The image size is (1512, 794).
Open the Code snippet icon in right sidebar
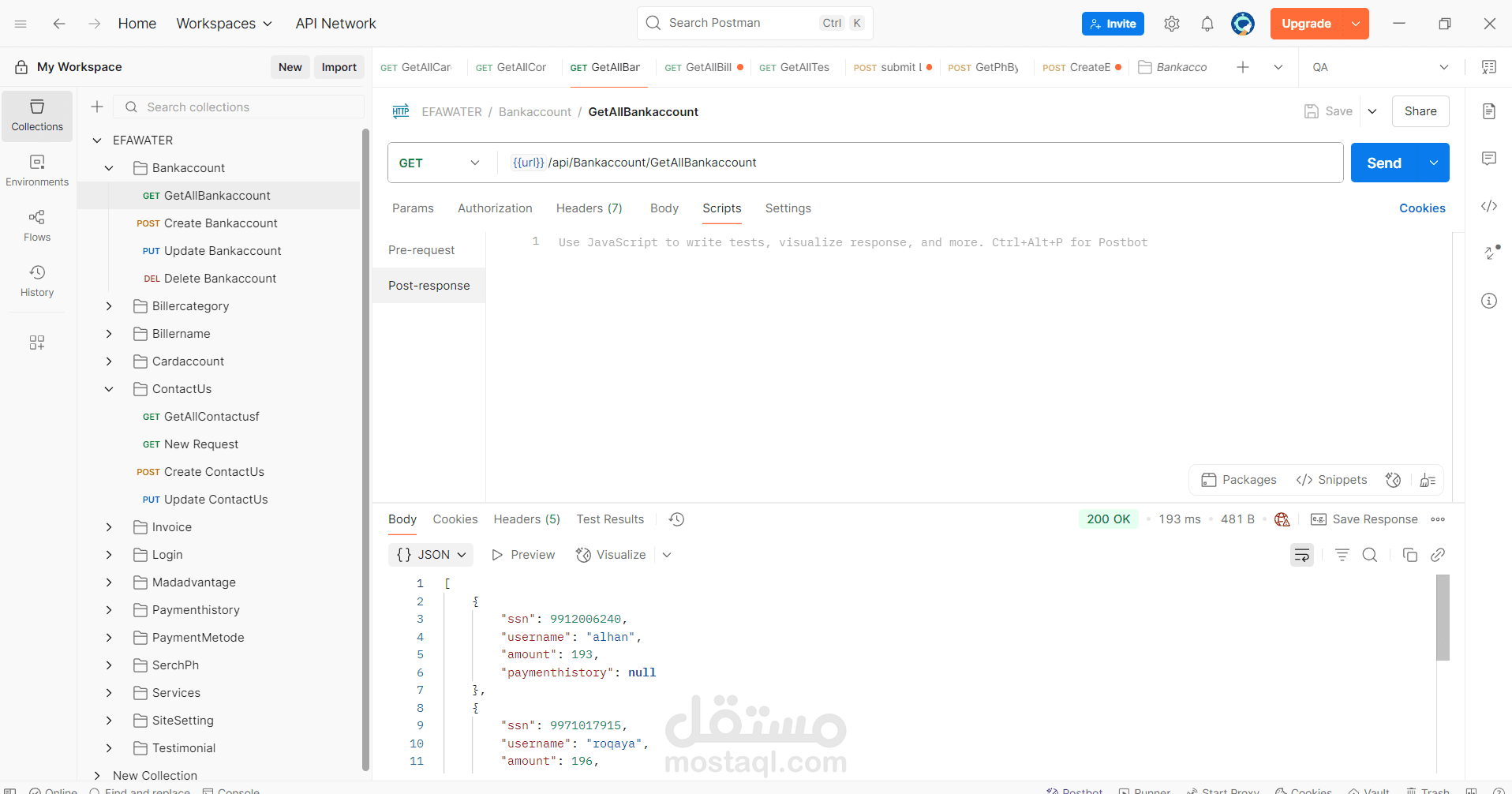[1489, 206]
